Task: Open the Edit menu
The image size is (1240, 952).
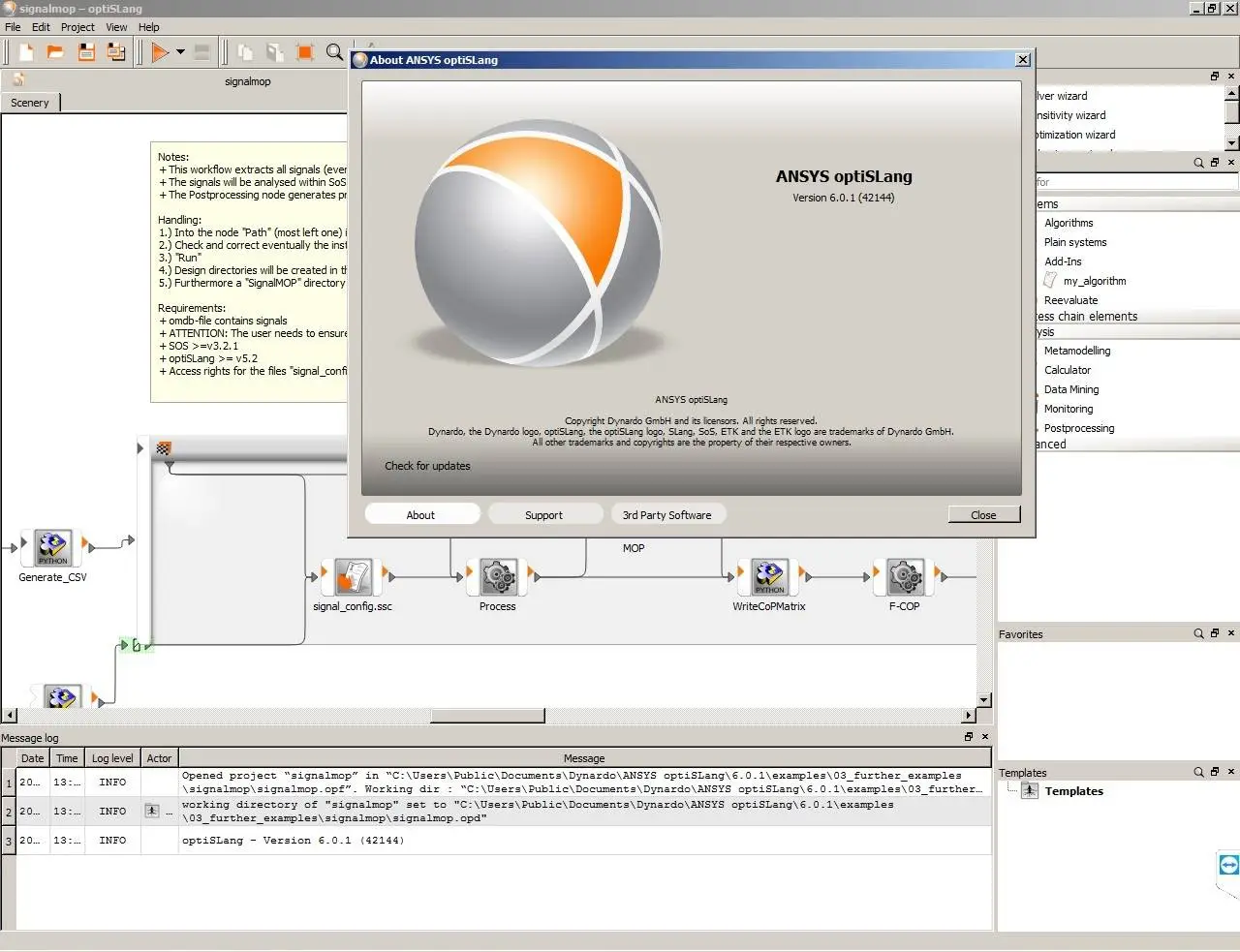Action: 41,27
